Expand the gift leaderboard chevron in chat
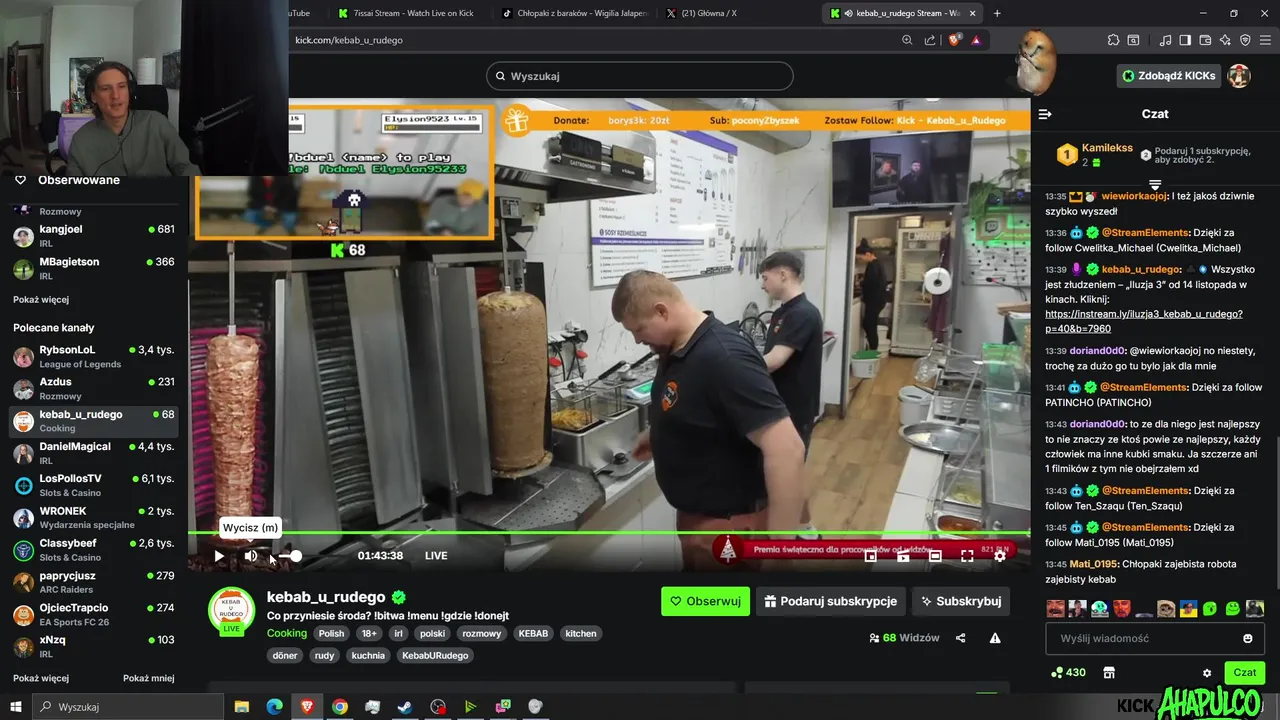Screen dimensions: 1280x720 [x=1155, y=184]
